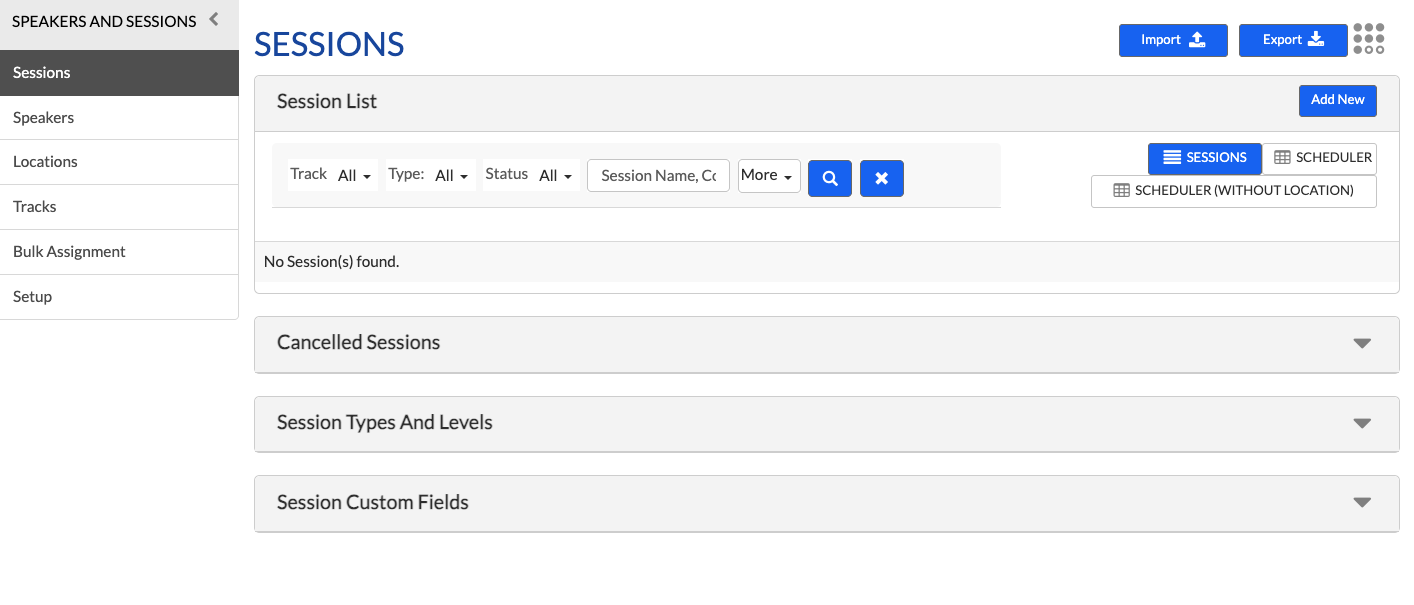Expand the Session Custom Fields arrow

(1361, 503)
